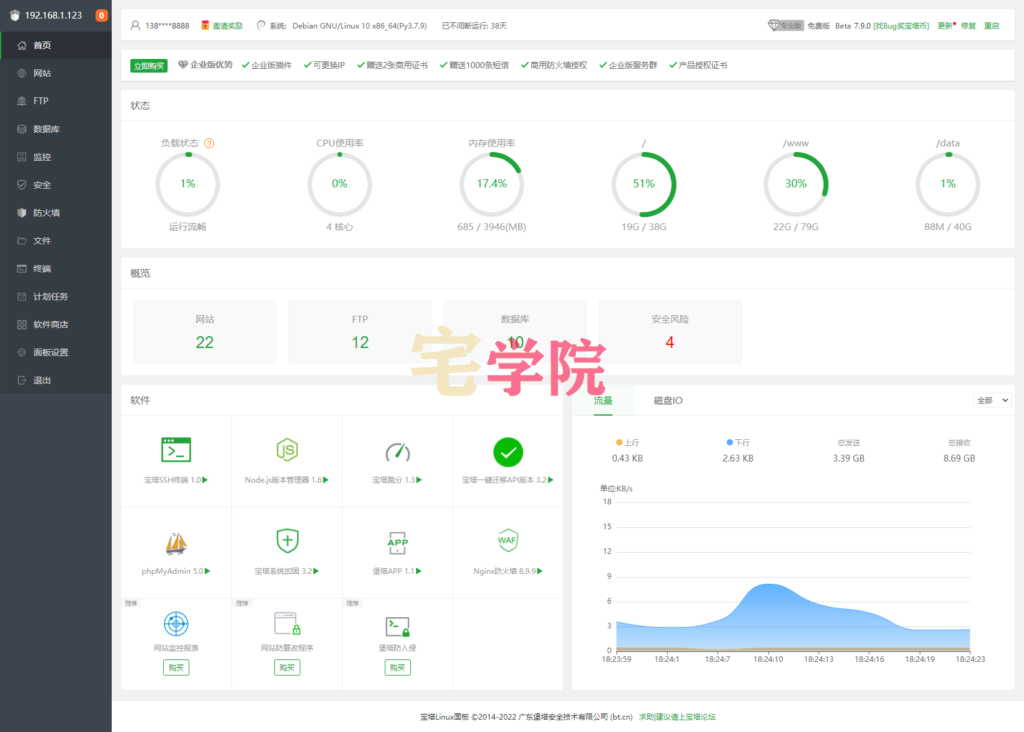
Task: Click the 修复 link in header
Action: tap(968, 25)
